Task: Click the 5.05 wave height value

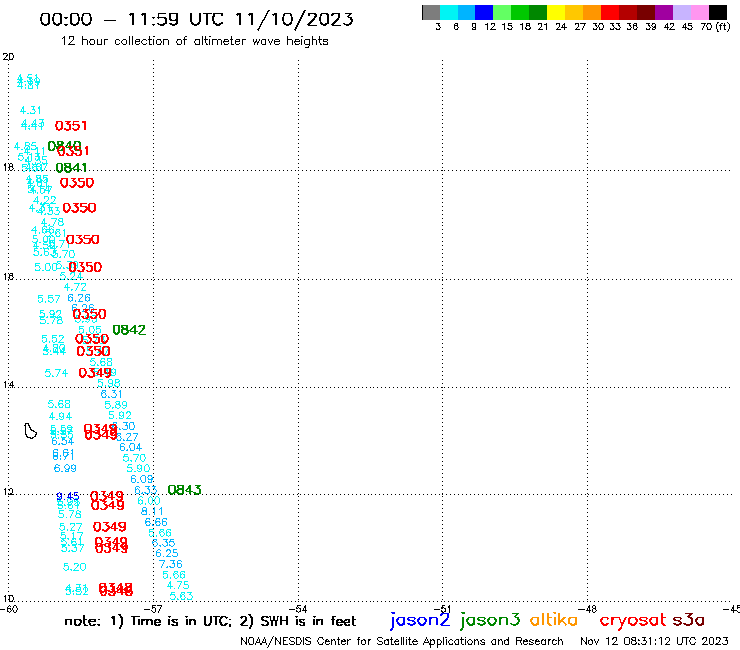Action: pos(90,330)
